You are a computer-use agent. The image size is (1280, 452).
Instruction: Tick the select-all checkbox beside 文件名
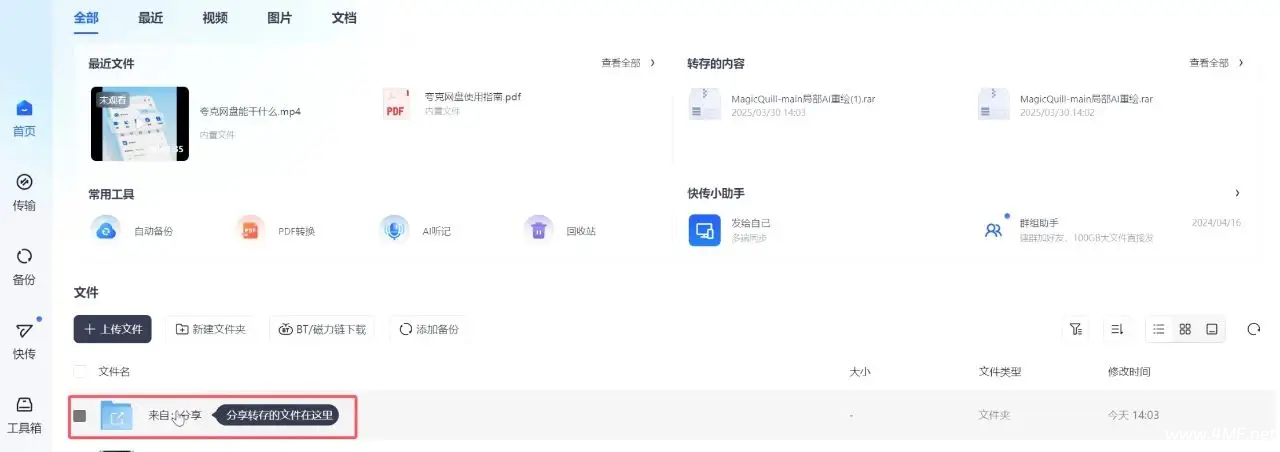pyautogui.click(x=80, y=372)
